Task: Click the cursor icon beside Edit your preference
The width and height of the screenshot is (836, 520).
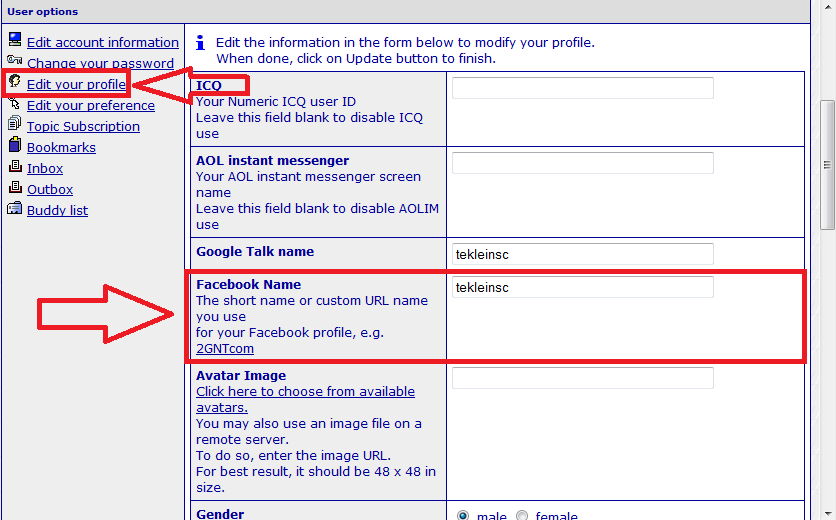Action: click(14, 103)
